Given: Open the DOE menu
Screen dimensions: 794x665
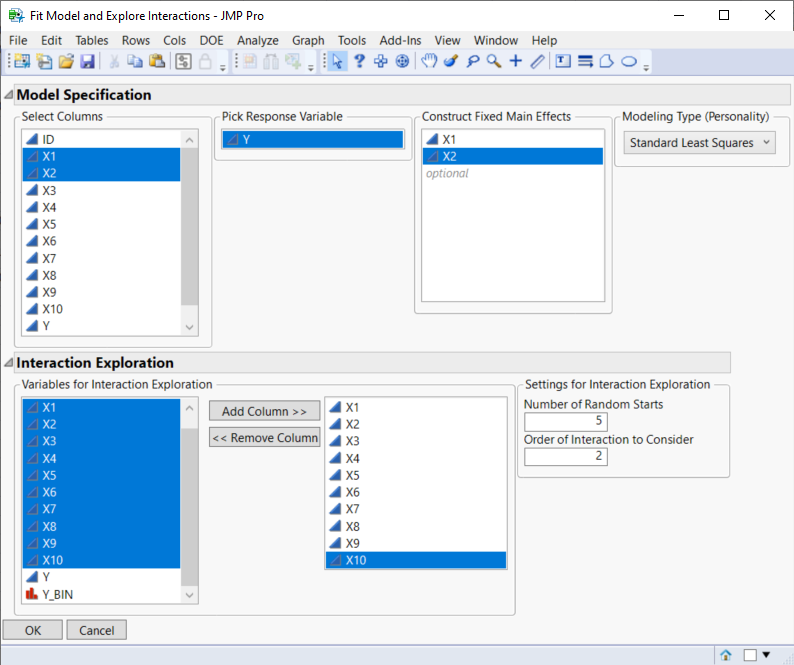Looking at the screenshot, I should click(211, 40).
